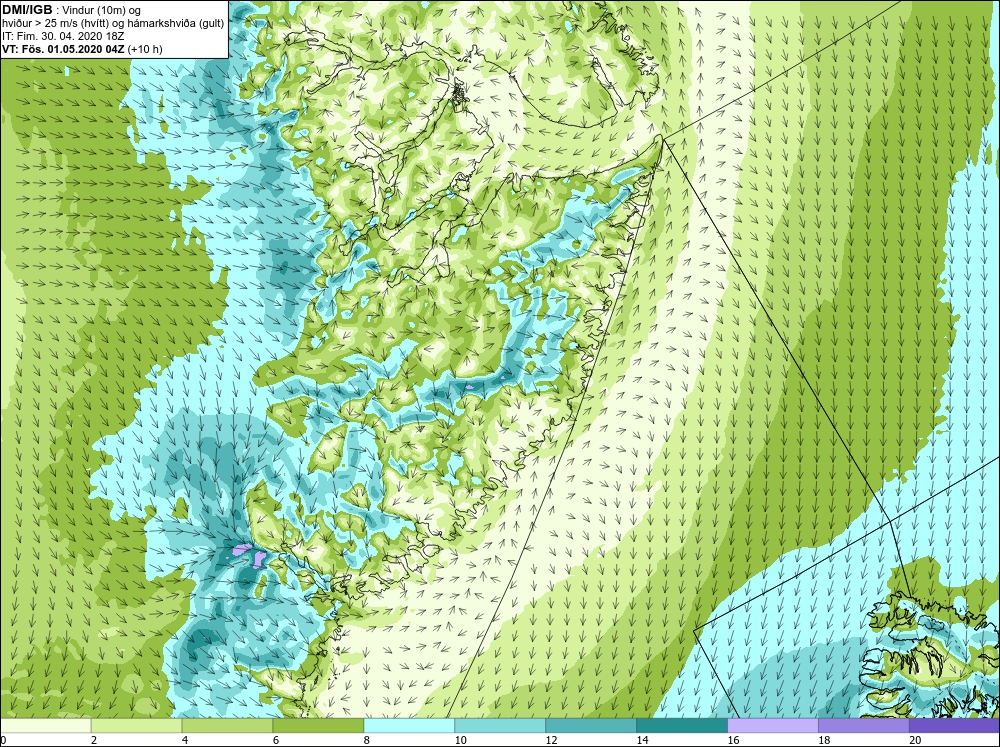Click the "16" label on the scale
The width and height of the screenshot is (1000, 747).
(x=733, y=740)
